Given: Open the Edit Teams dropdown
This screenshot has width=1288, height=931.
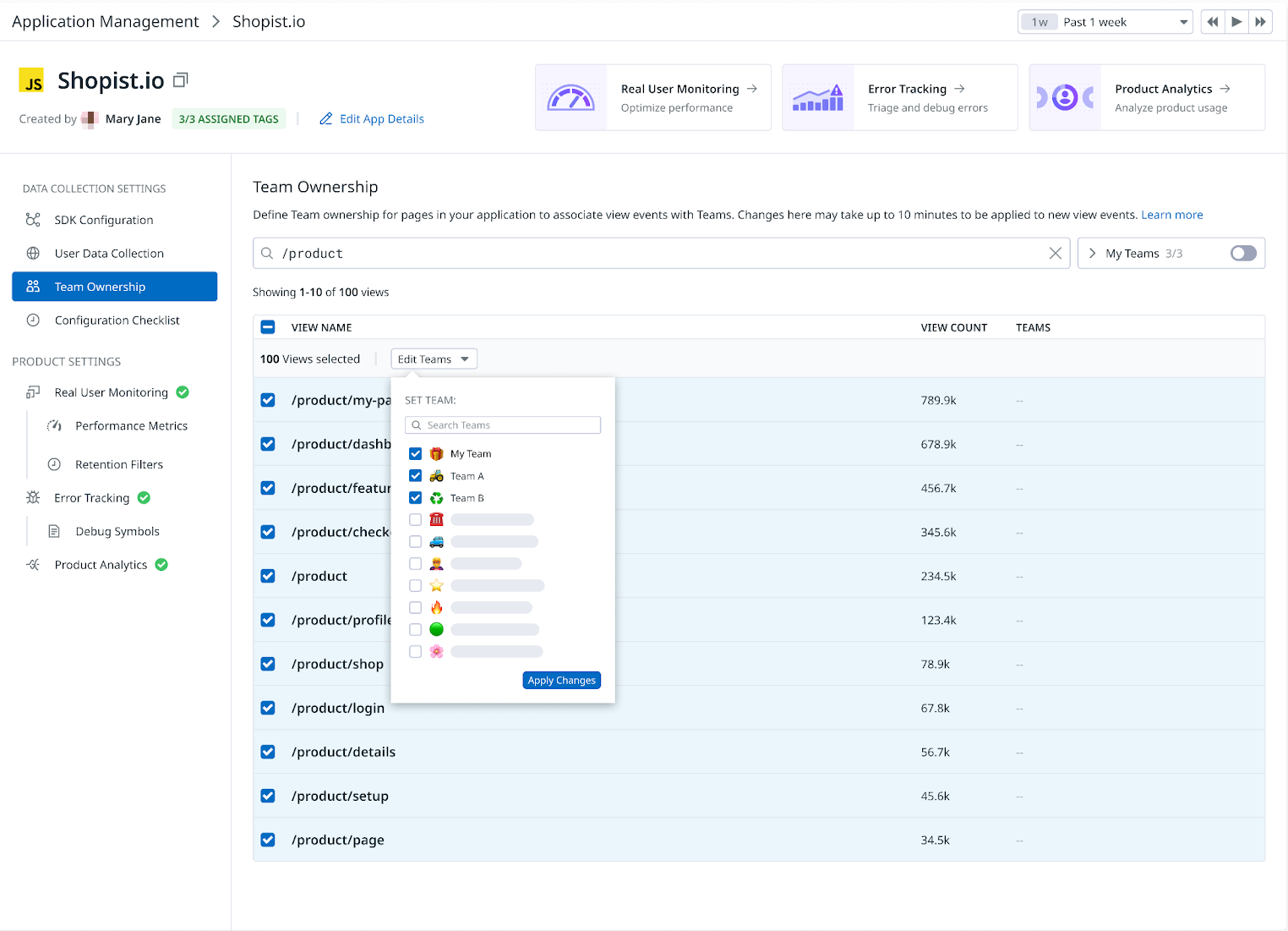Looking at the screenshot, I should tap(434, 359).
